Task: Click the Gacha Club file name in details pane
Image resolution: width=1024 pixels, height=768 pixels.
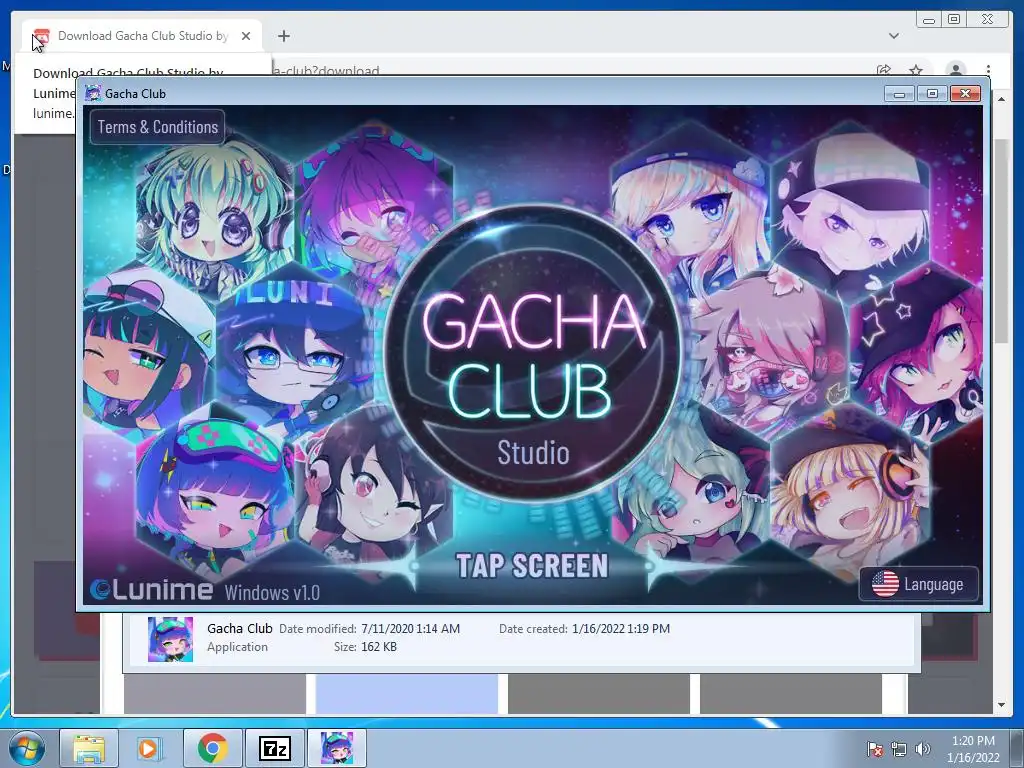Action: click(240, 628)
